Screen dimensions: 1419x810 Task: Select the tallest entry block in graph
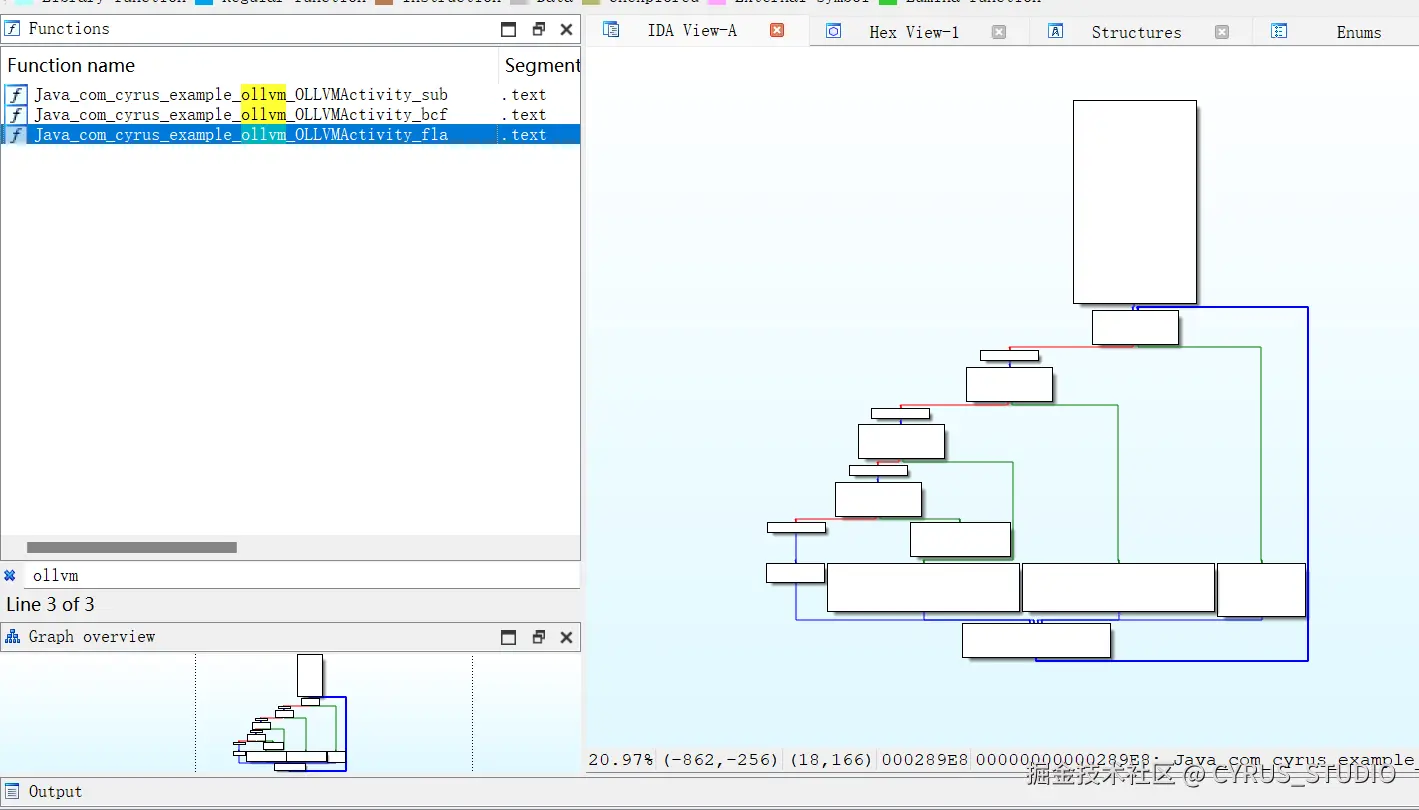1135,202
